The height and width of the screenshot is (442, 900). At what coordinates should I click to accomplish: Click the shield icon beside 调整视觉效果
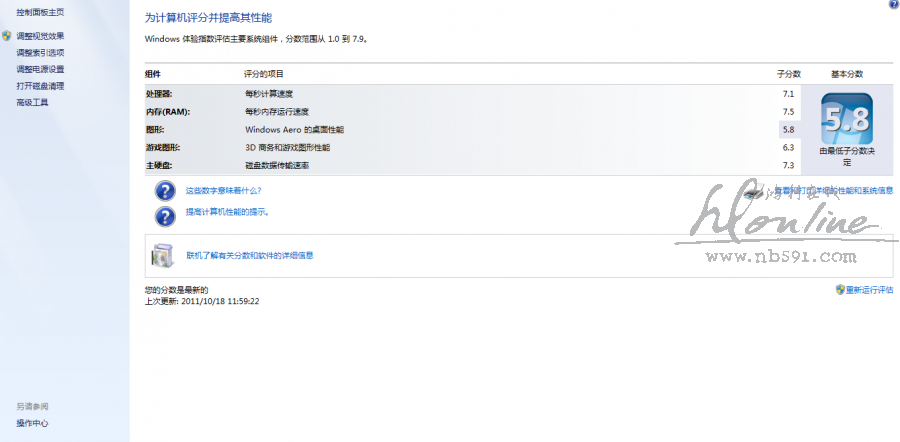pyautogui.click(x=6, y=36)
